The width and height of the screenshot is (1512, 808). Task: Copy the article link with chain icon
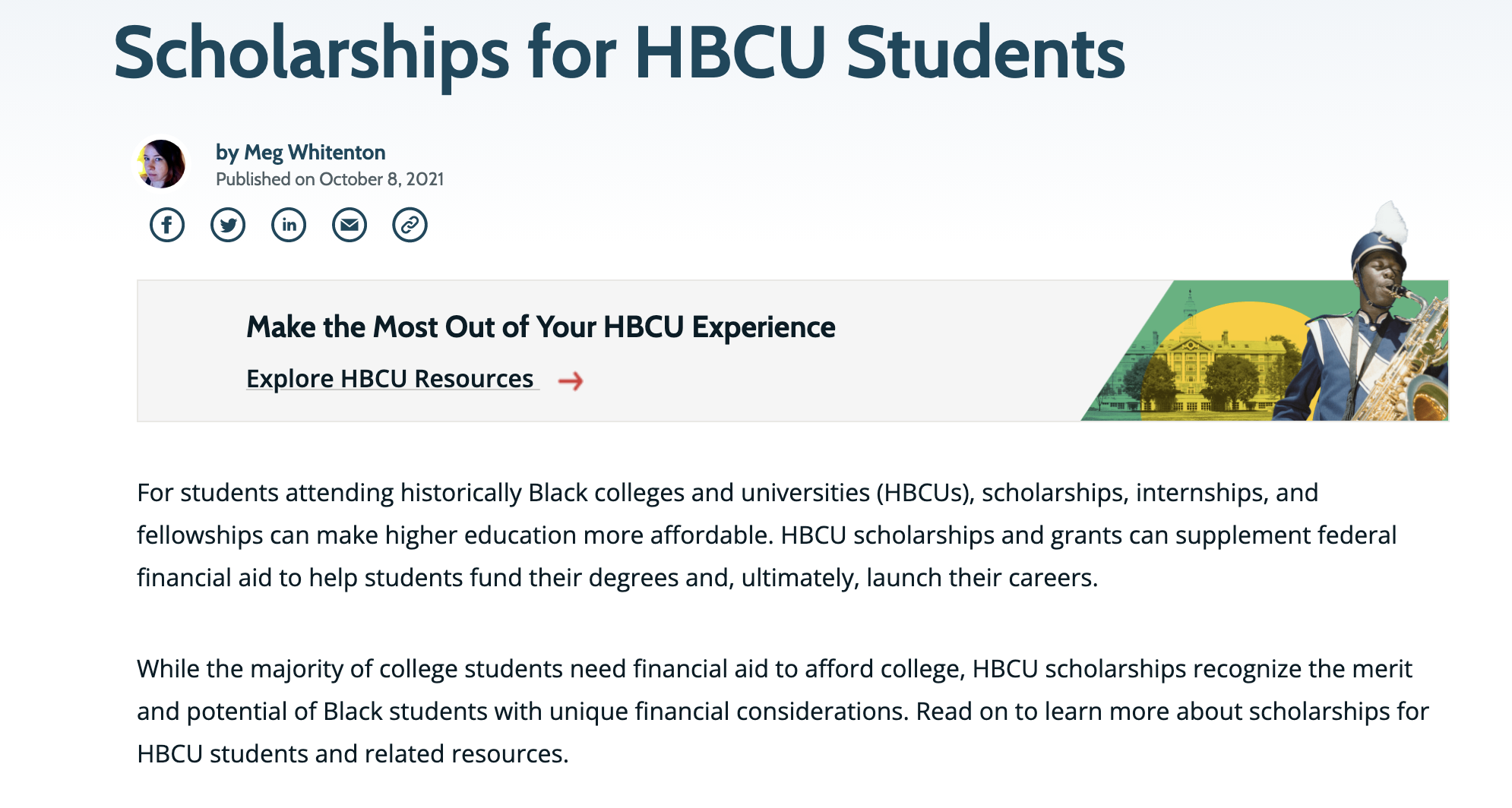[x=410, y=225]
